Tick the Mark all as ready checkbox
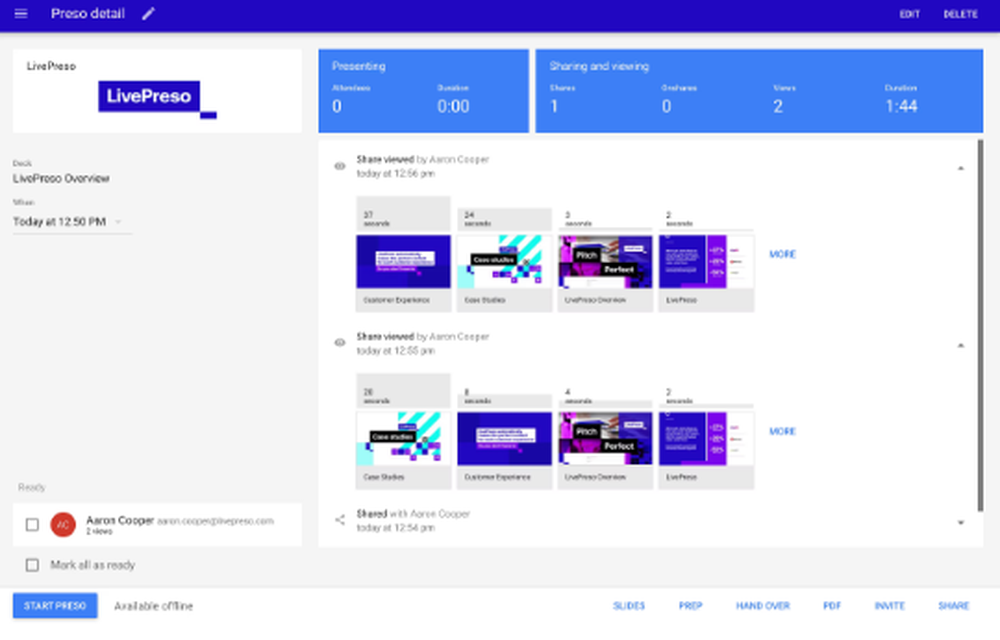The height and width of the screenshot is (640, 1000). [x=32, y=565]
